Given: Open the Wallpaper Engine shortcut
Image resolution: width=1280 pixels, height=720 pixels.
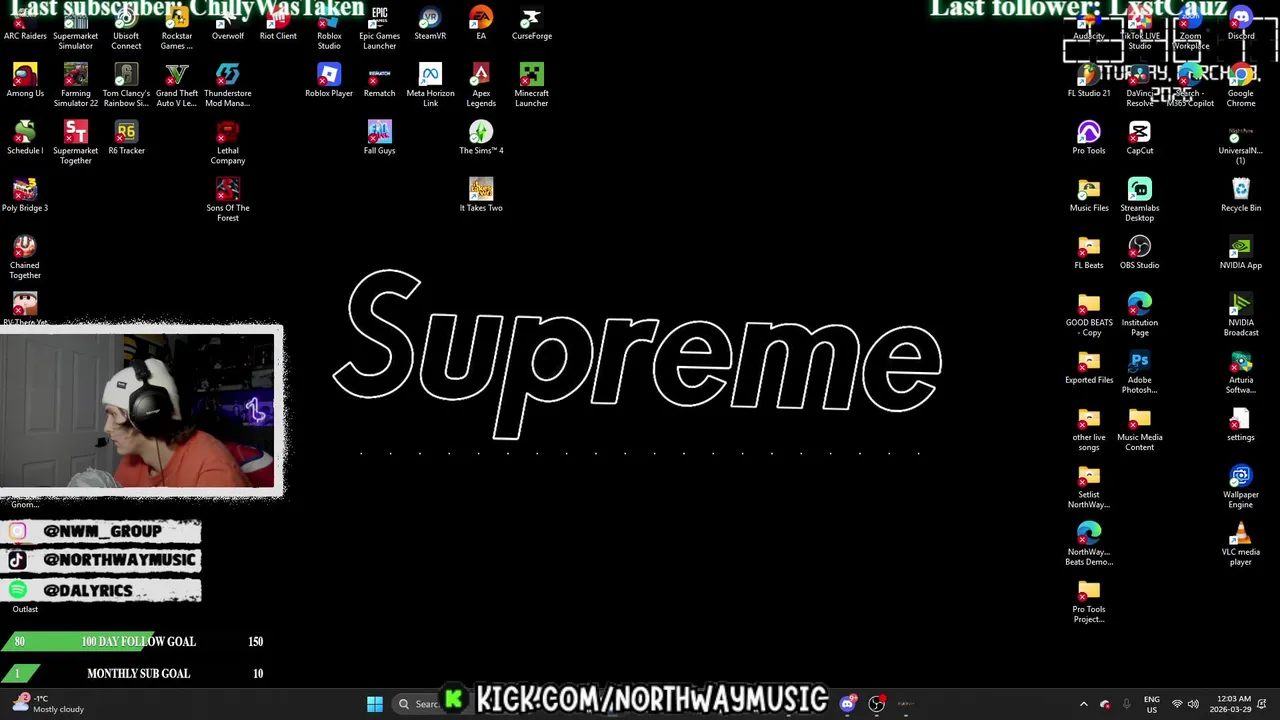Looking at the screenshot, I should click(1241, 486).
